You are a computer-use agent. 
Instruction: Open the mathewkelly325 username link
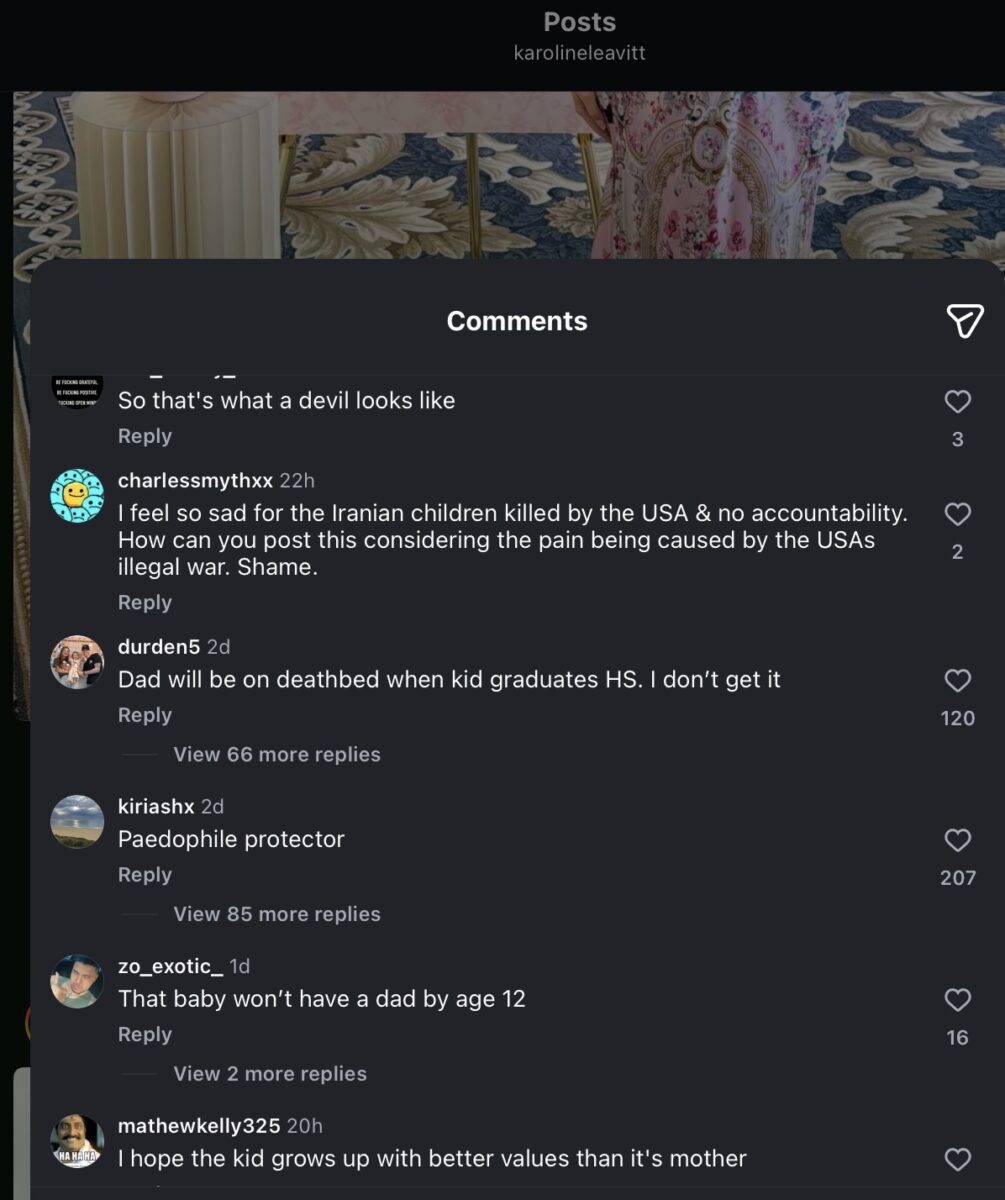(198, 1126)
